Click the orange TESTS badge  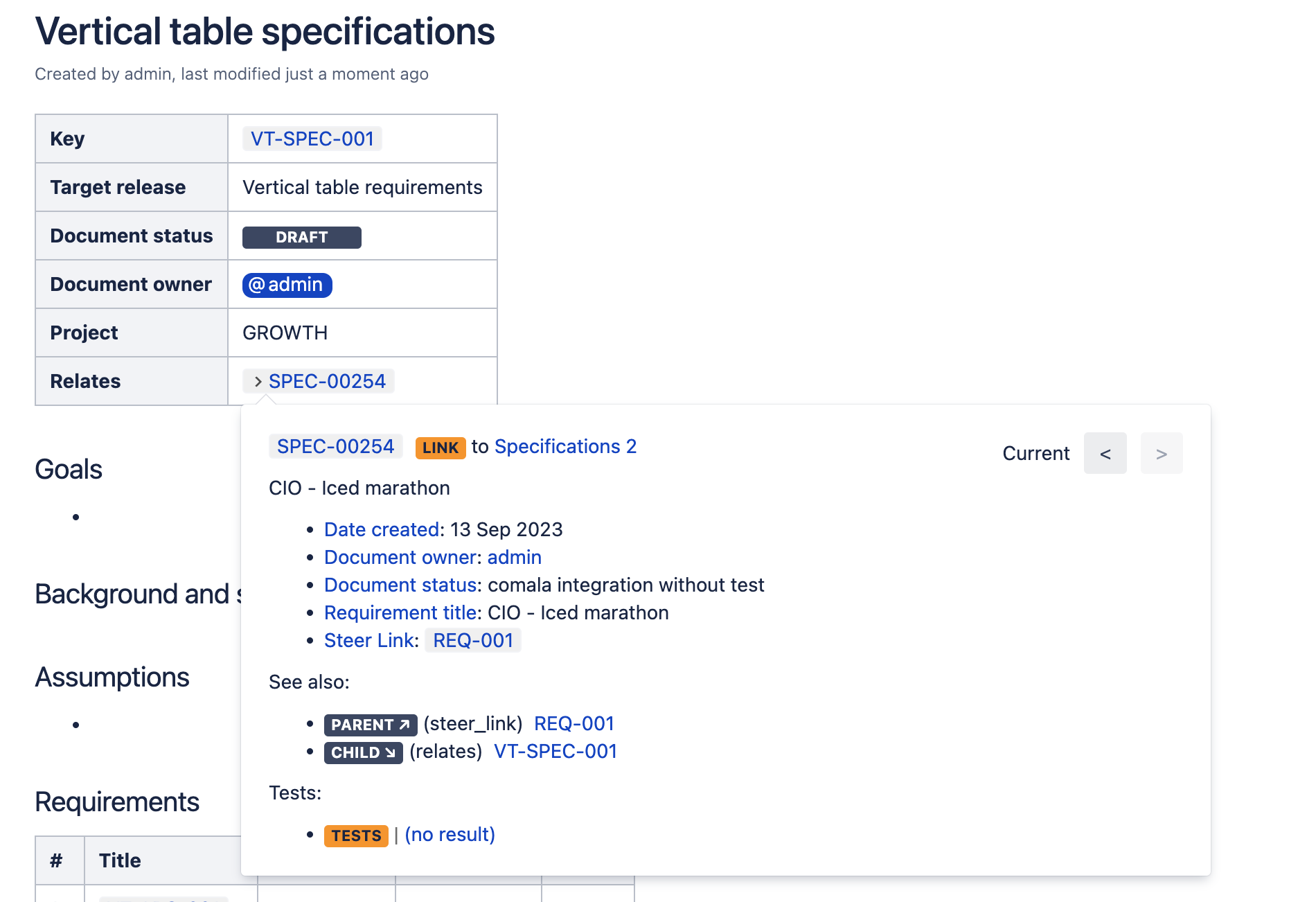[x=356, y=835]
